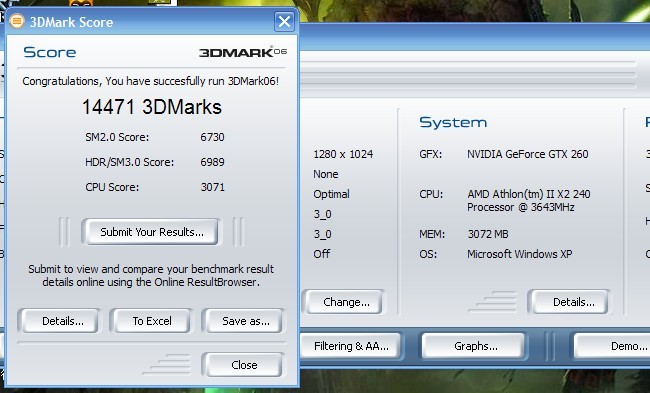Click the Off setting value

tap(322, 254)
